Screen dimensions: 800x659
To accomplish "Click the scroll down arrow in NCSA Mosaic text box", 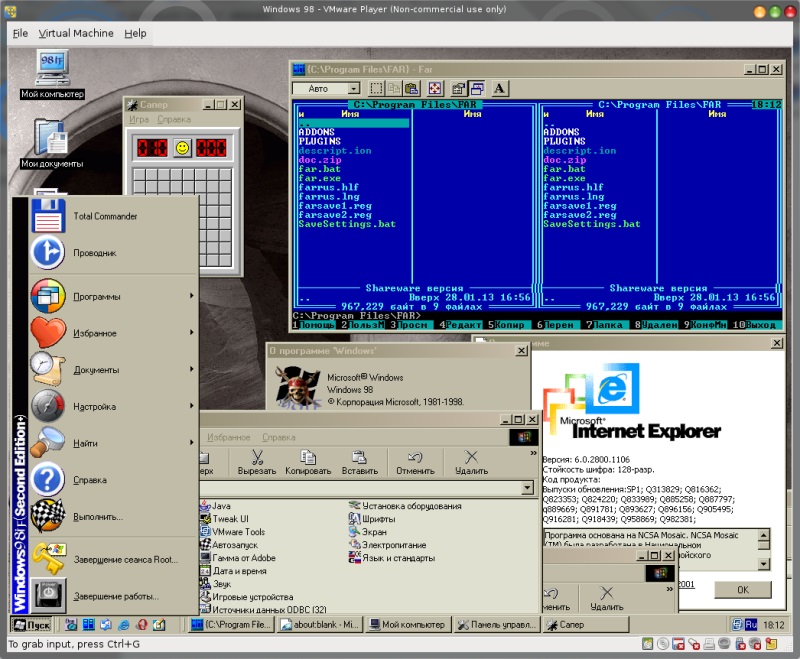I will [x=764, y=564].
